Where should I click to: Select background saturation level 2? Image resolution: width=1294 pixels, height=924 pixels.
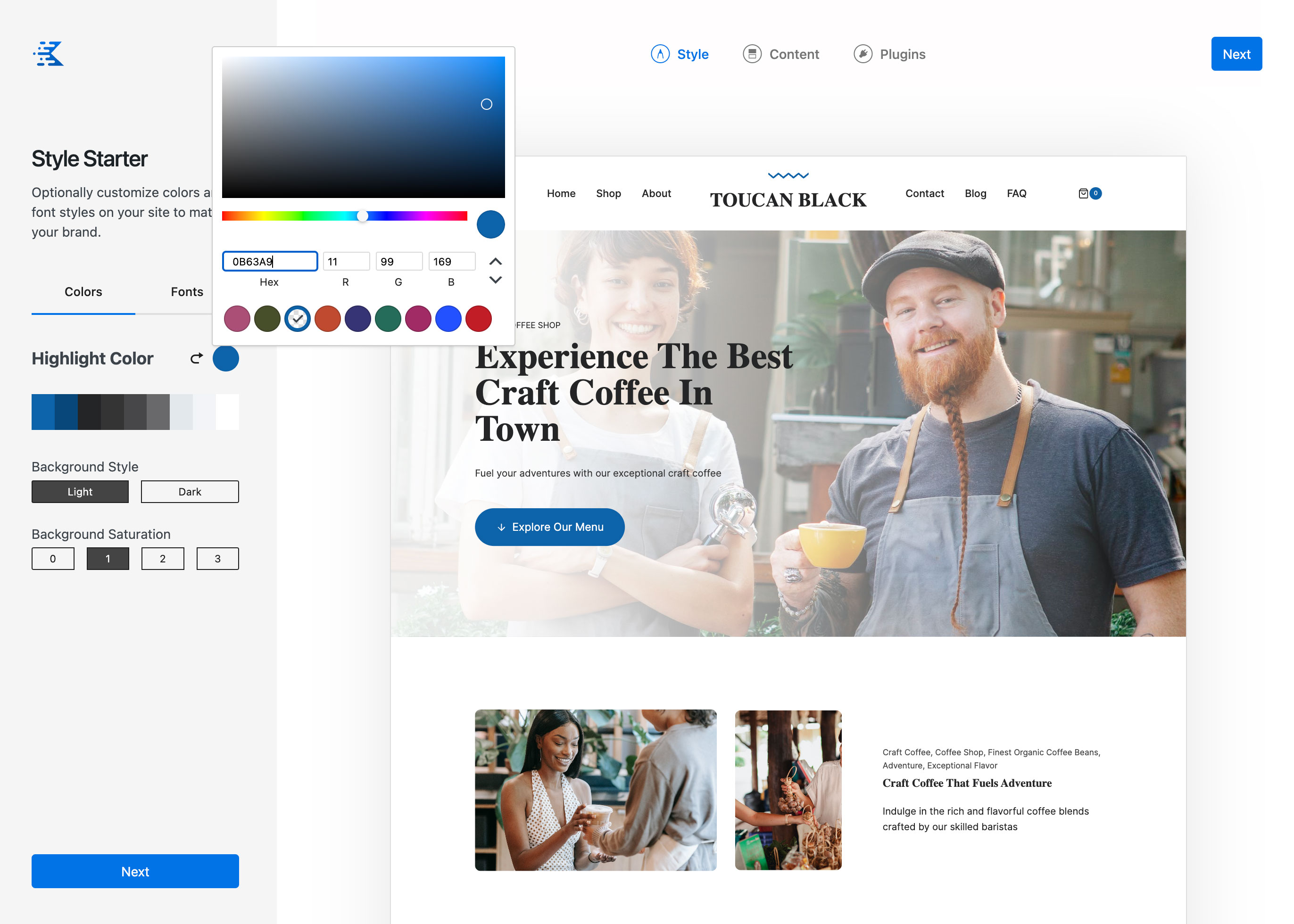tap(162, 559)
